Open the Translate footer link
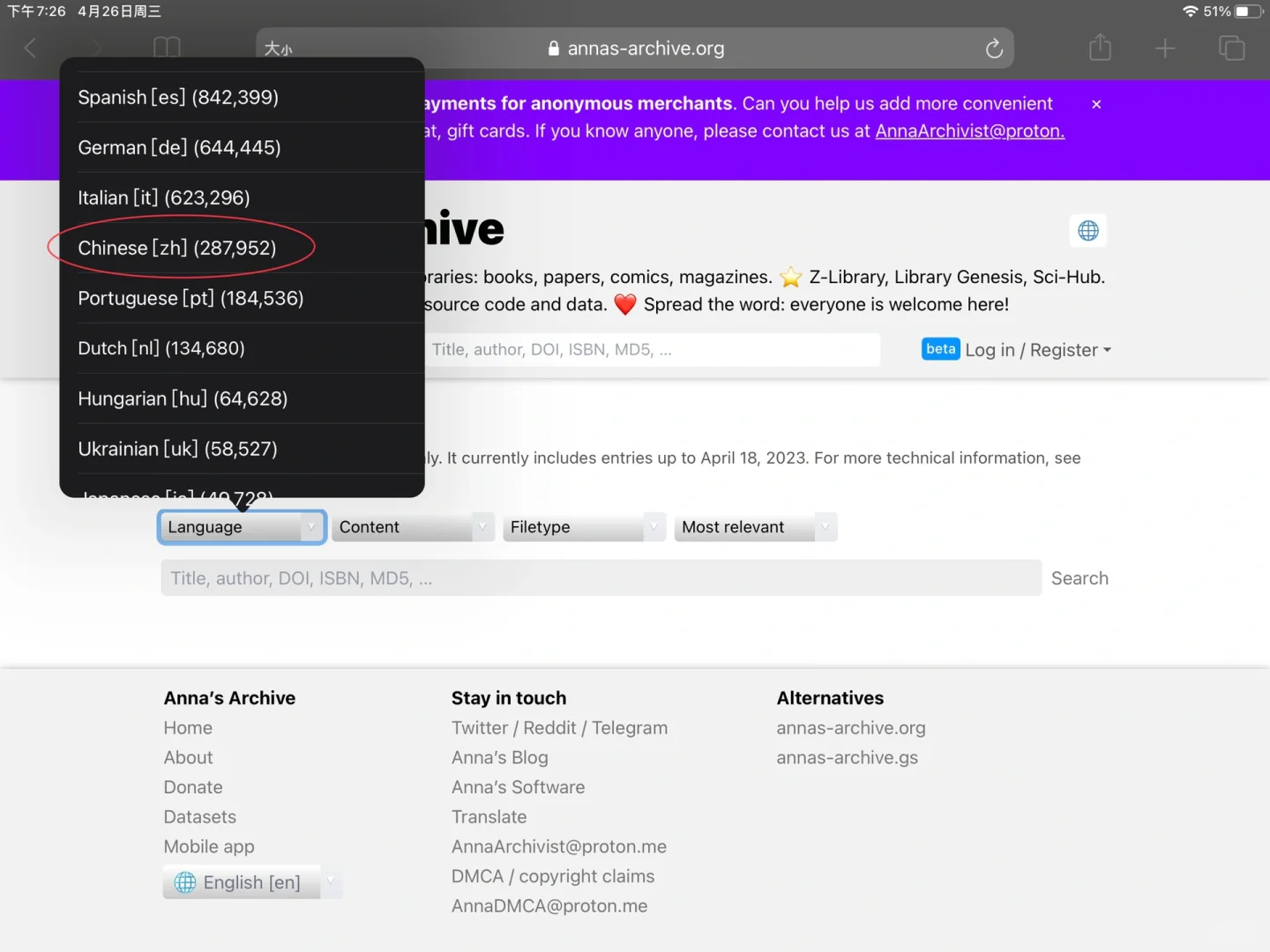 point(489,817)
